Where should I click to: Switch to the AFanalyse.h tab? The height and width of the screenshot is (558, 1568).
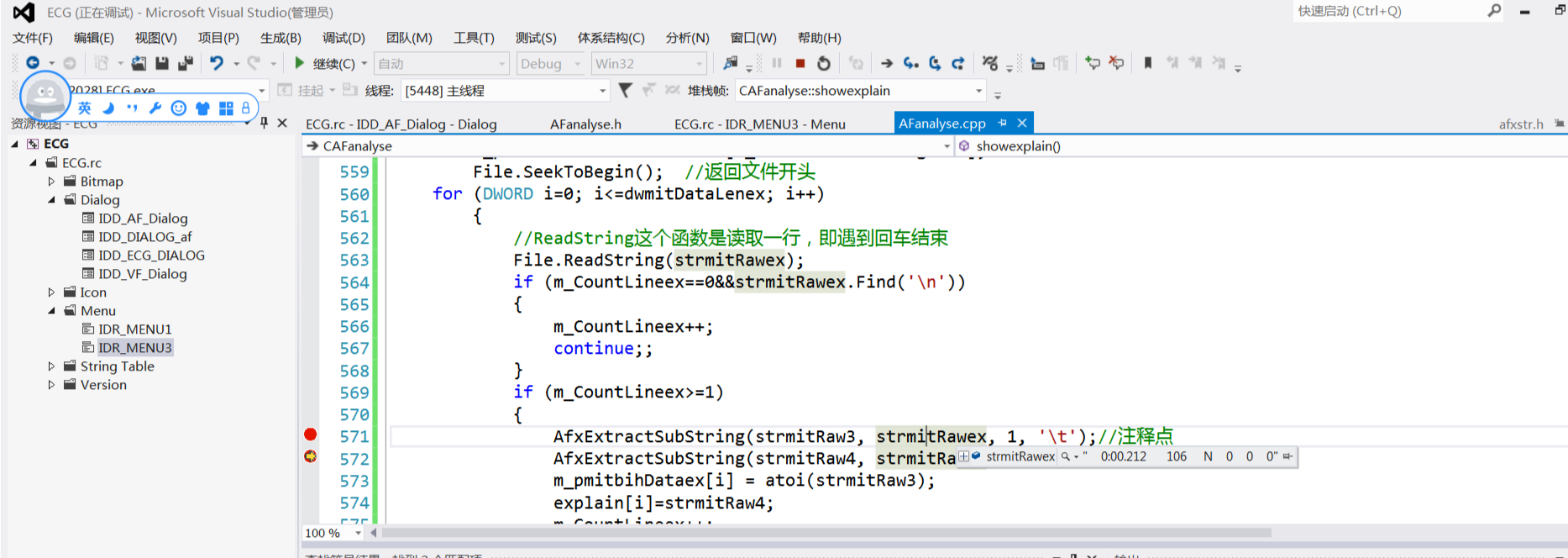585,124
